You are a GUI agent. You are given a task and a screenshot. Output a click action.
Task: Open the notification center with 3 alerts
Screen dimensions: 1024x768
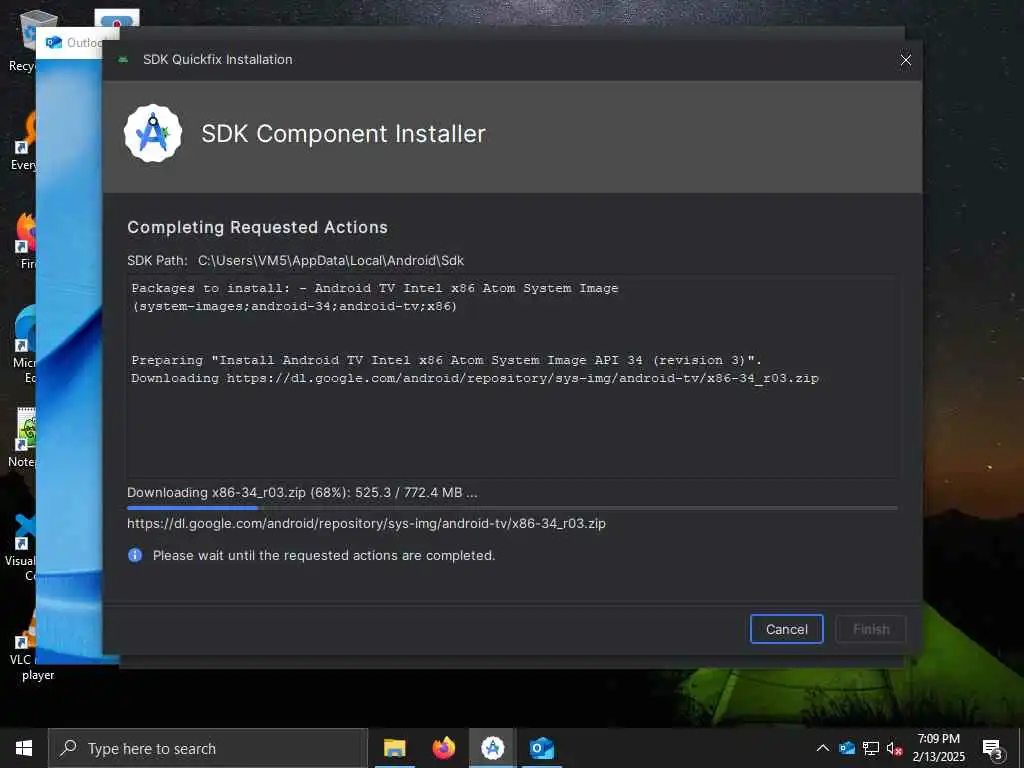(x=993, y=749)
